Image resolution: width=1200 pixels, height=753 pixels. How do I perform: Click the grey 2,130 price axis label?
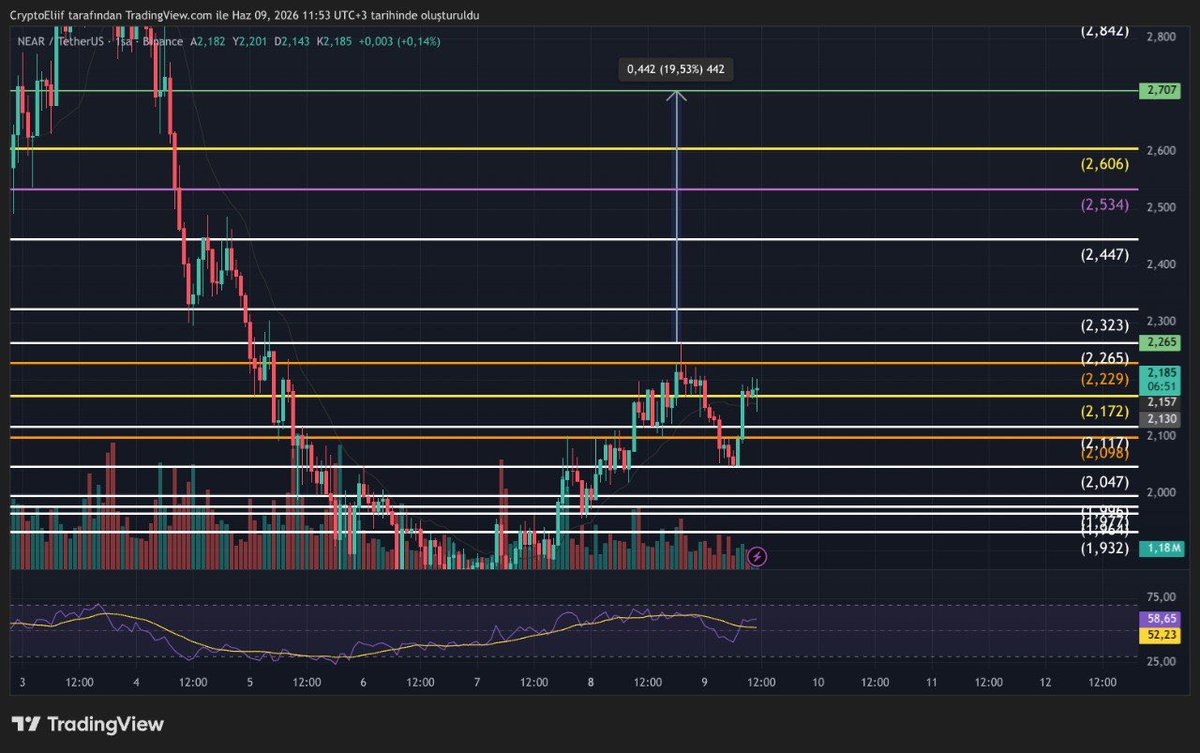1158,419
